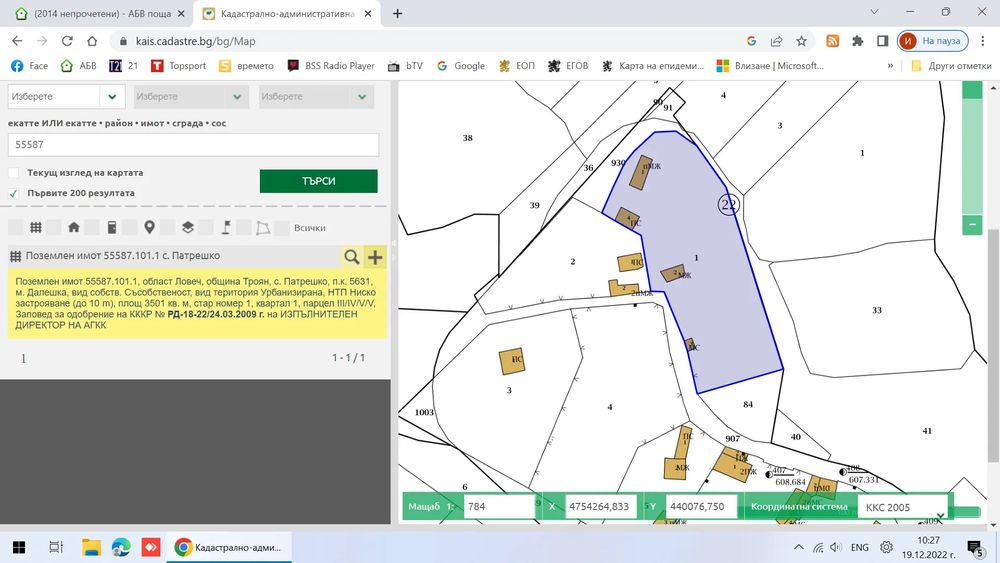The width and height of the screenshot is (1000, 563).
Task: Open the third 'Изберете' dropdown
Action: coord(317,97)
